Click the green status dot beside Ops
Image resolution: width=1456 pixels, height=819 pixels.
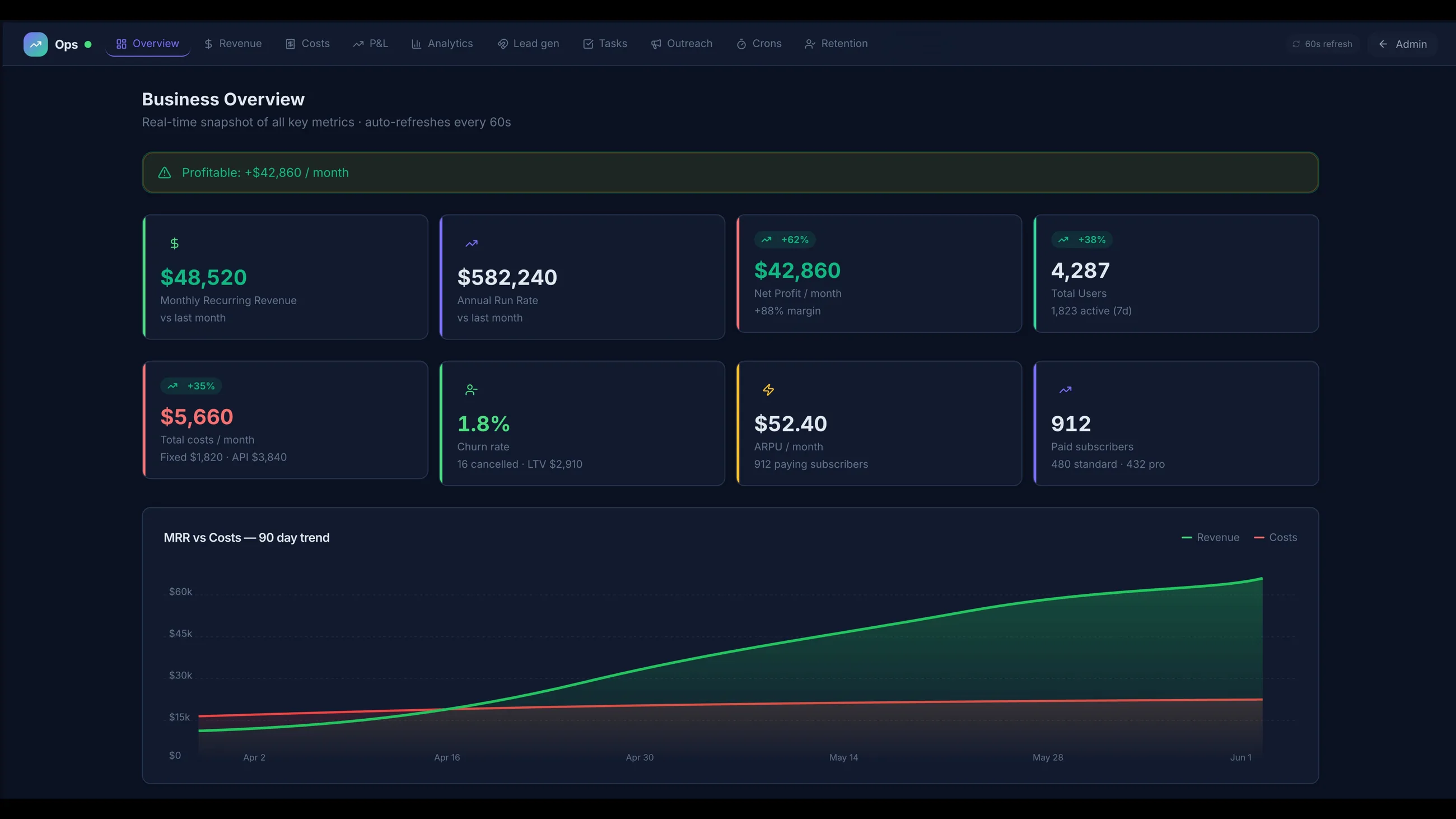[88, 44]
